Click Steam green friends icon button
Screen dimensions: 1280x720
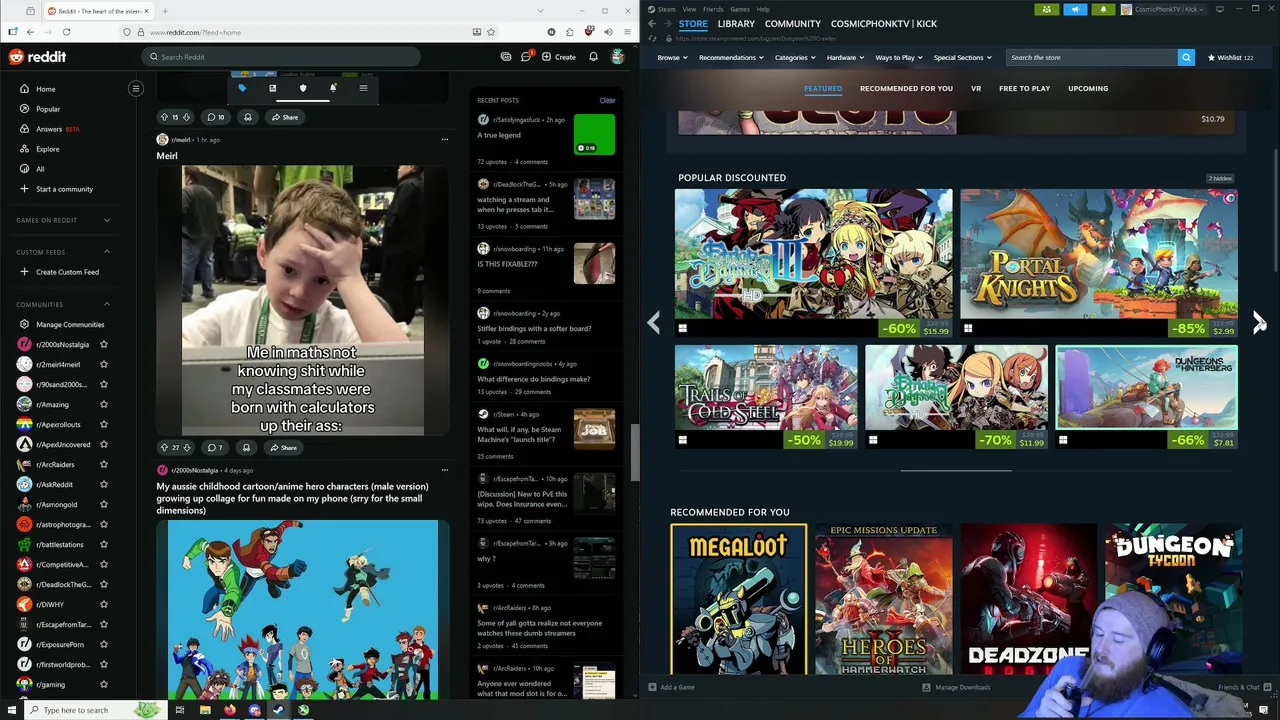point(1046,9)
